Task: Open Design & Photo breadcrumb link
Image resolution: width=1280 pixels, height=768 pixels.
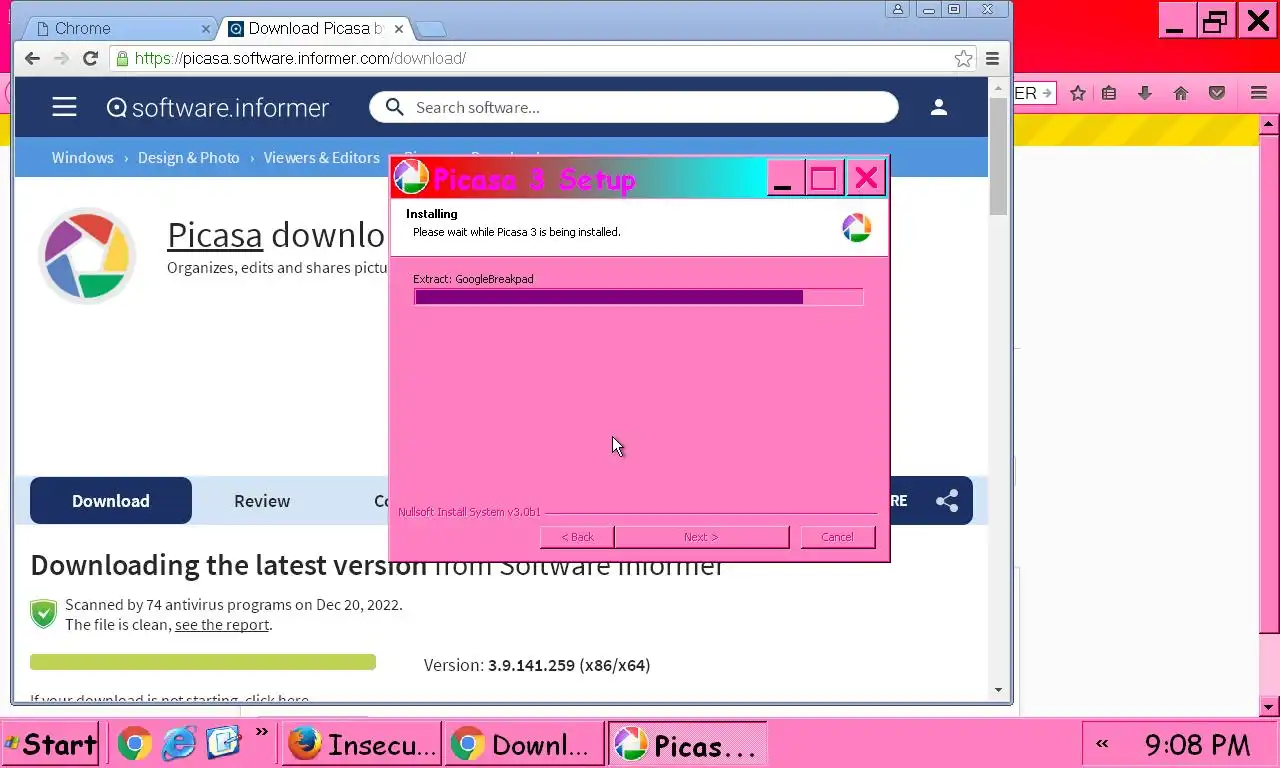Action: tap(189, 158)
